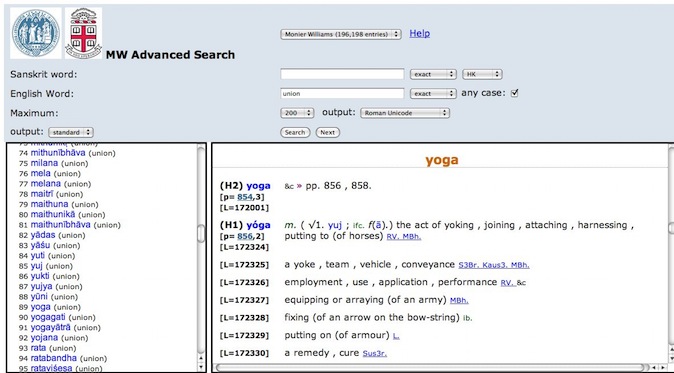This screenshot has height=373, width=674.
Task: Follow the yuj root link in definition
Action: (335, 225)
